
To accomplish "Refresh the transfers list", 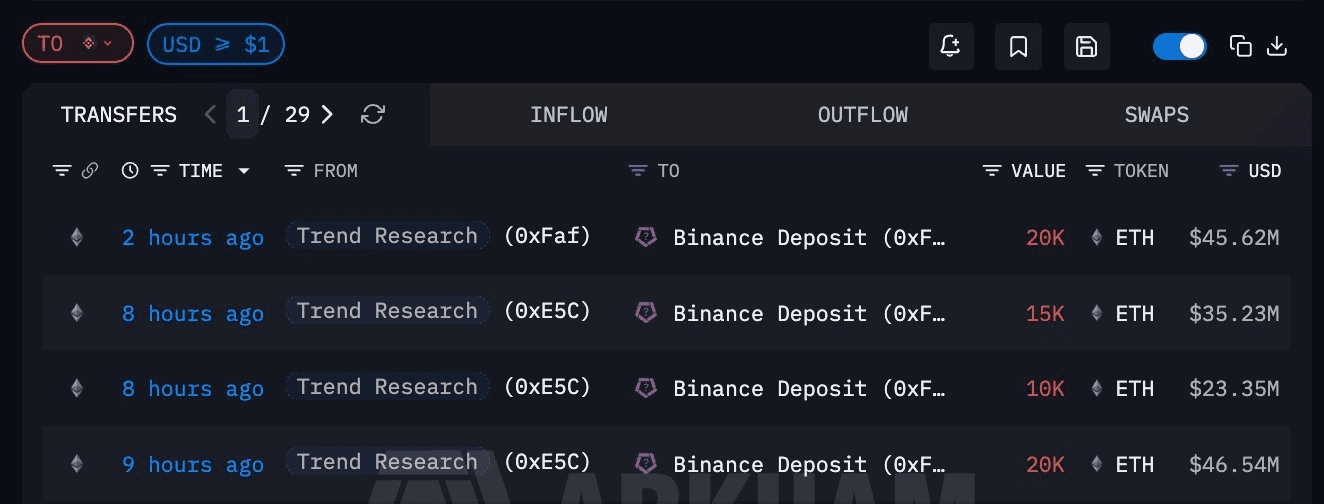I will pos(373,114).
